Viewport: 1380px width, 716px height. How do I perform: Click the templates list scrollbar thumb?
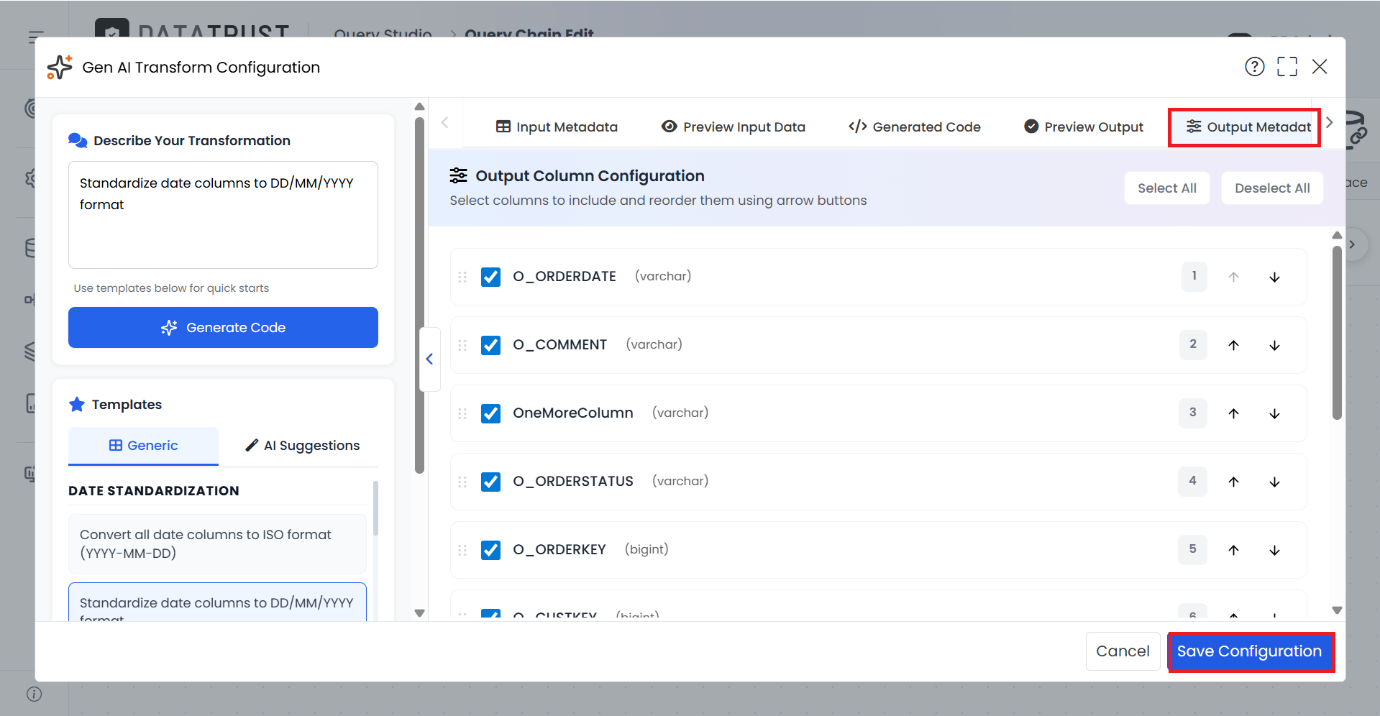pyautogui.click(x=376, y=508)
